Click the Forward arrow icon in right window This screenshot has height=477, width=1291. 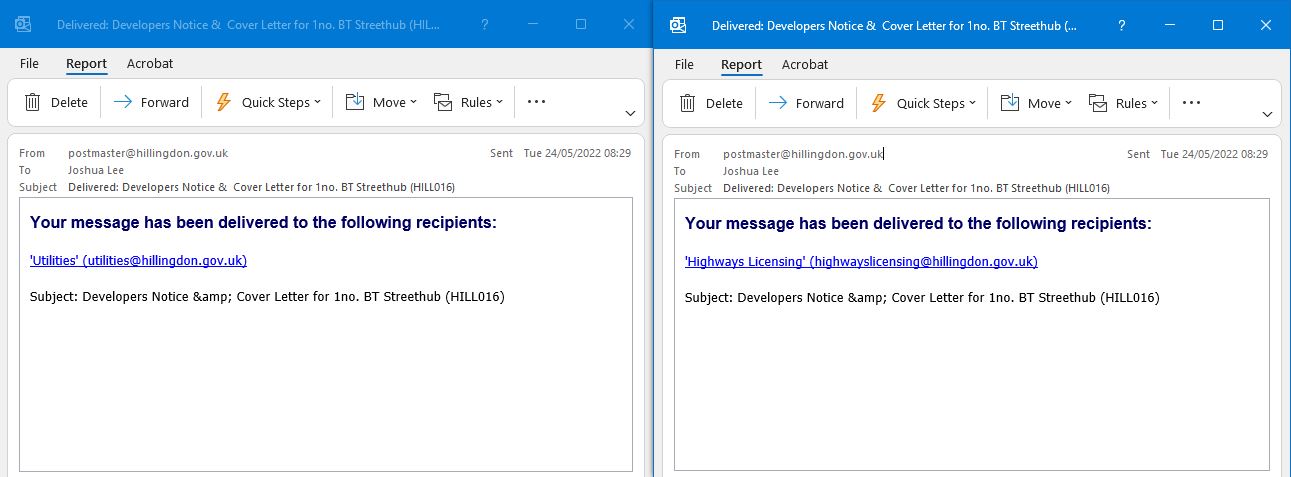tap(778, 103)
